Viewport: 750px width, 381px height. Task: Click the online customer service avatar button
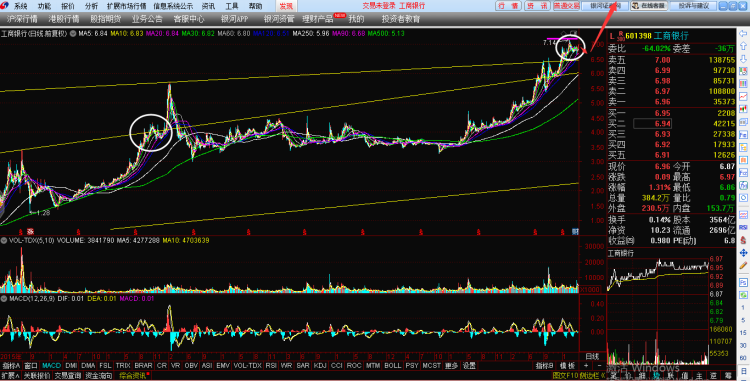coord(649,6)
